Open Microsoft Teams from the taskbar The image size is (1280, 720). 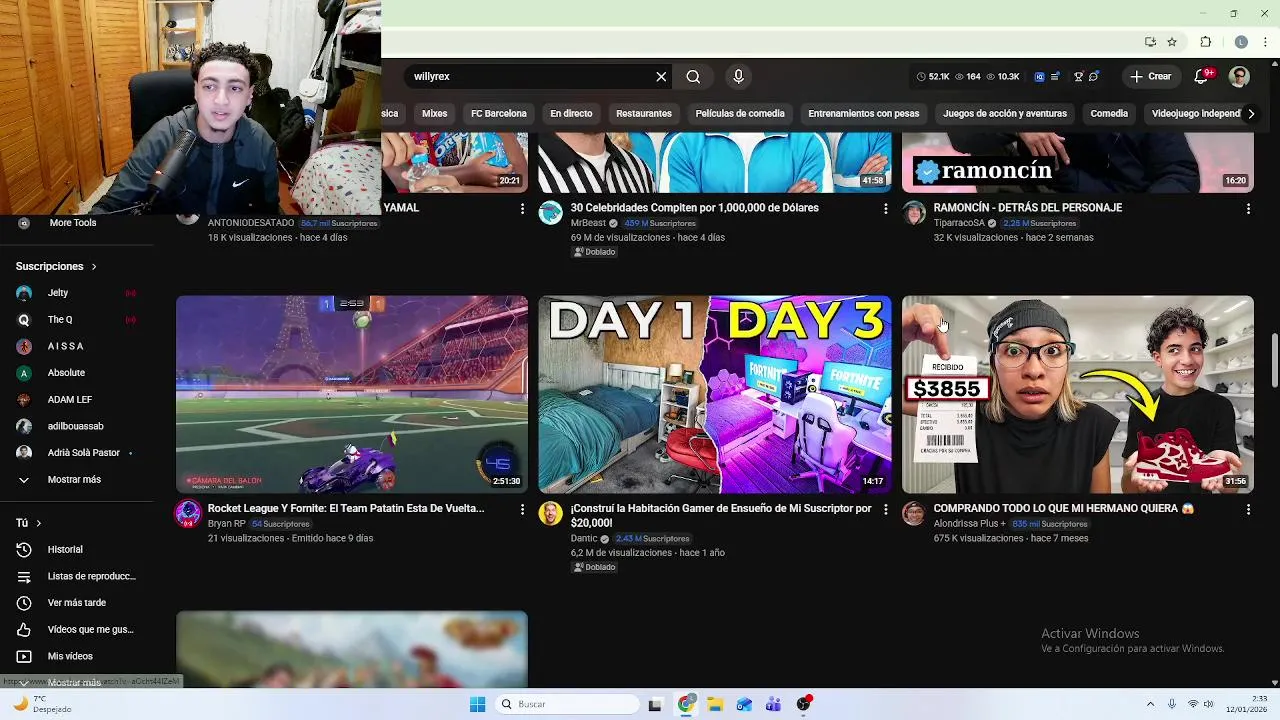(x=773, y=704)
